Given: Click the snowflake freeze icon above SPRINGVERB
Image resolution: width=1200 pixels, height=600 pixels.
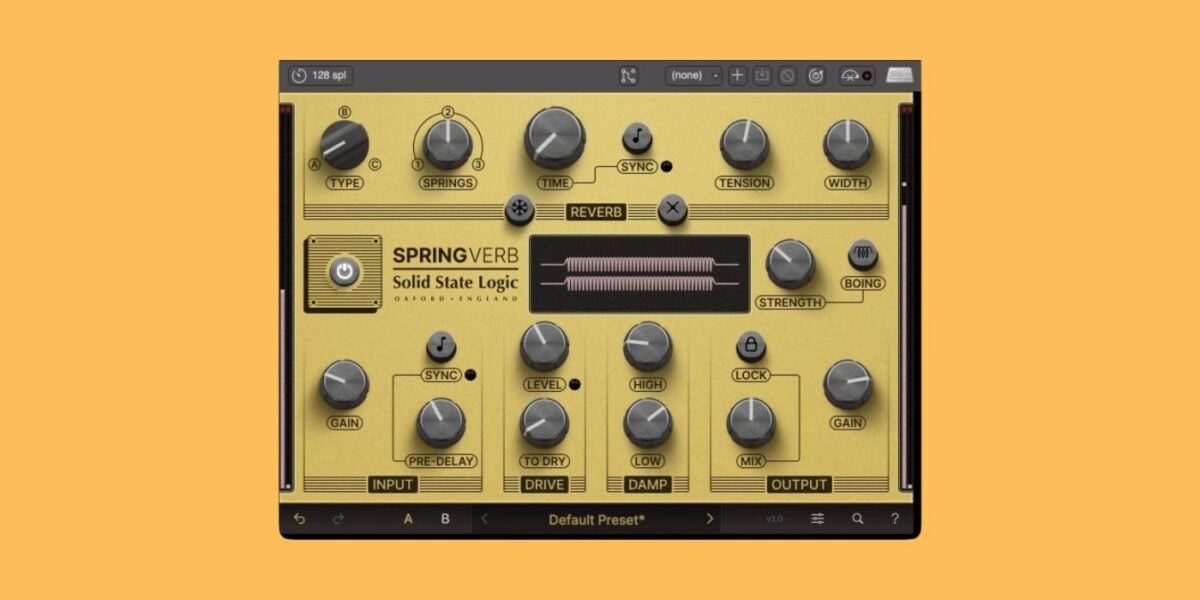Looking at the screenshot, I should click(519, 210).
